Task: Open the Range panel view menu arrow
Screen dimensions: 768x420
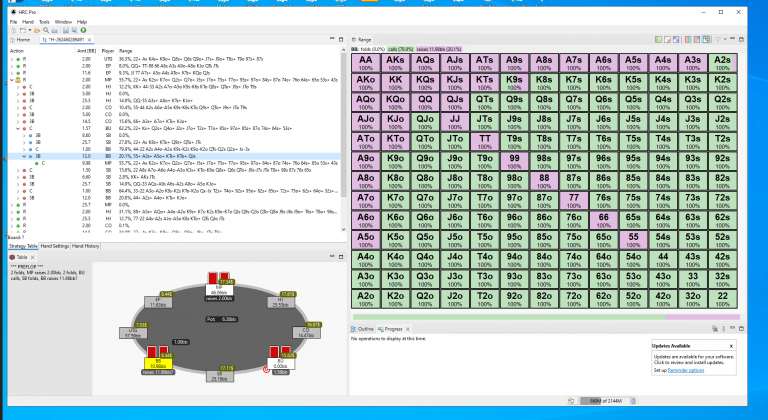Action: [725, 40]
